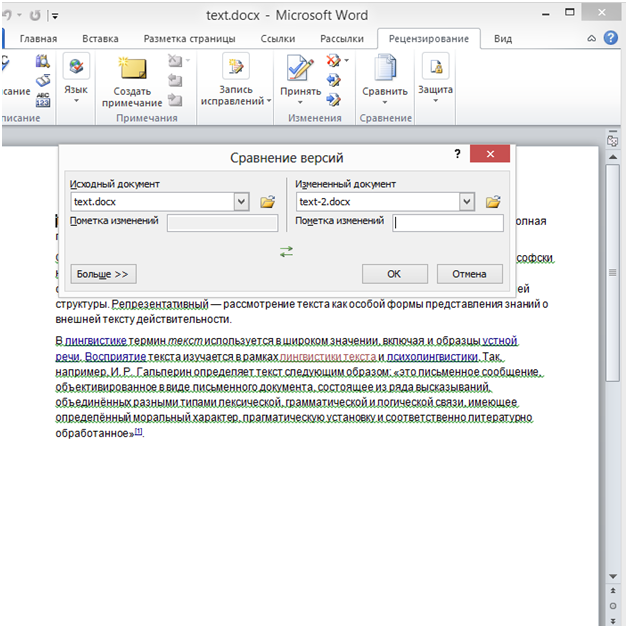Open the Research (reference lookup) icon

tap(42, 62)
